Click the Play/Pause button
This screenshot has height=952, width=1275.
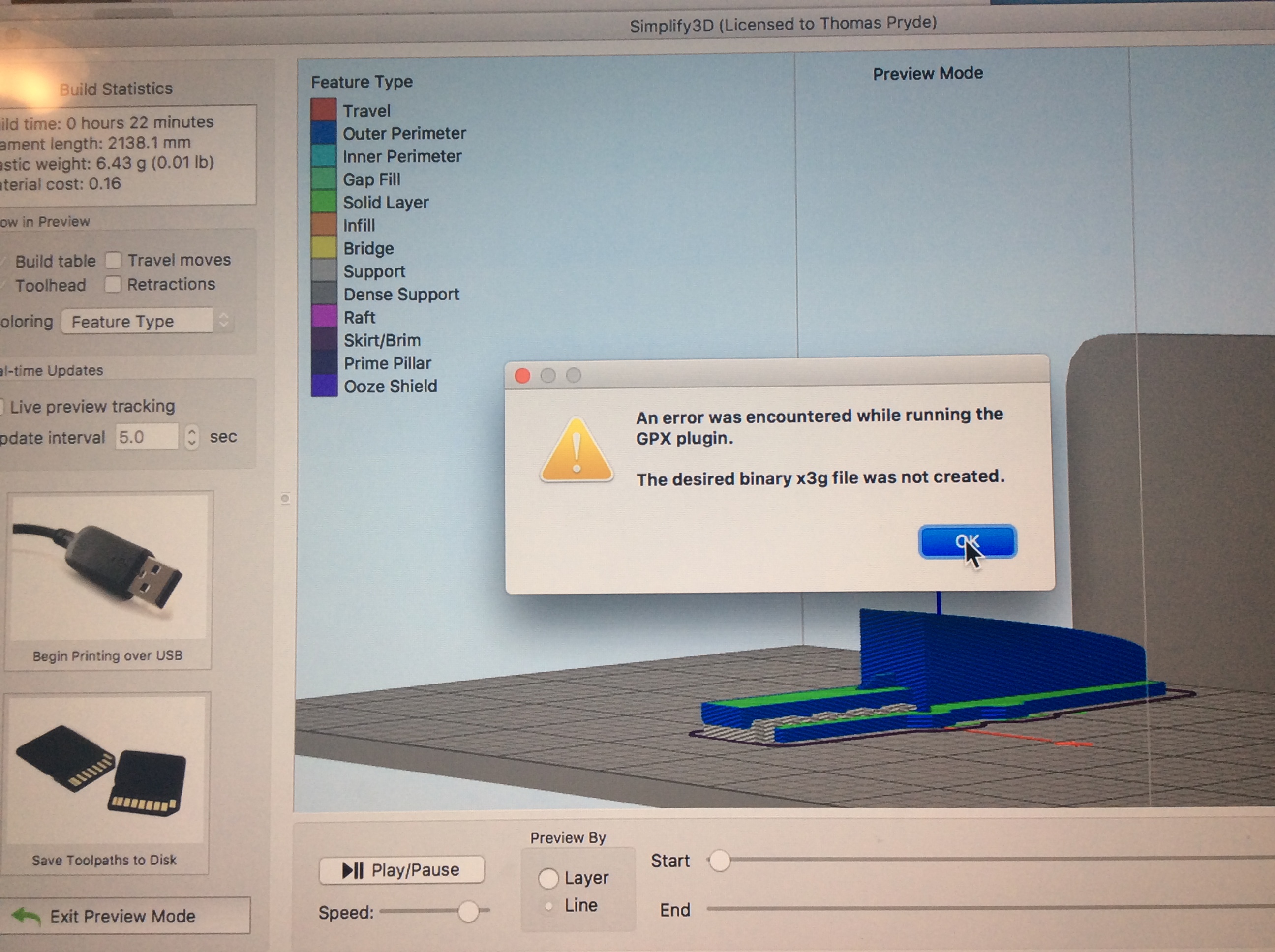[x=401, y=869]
